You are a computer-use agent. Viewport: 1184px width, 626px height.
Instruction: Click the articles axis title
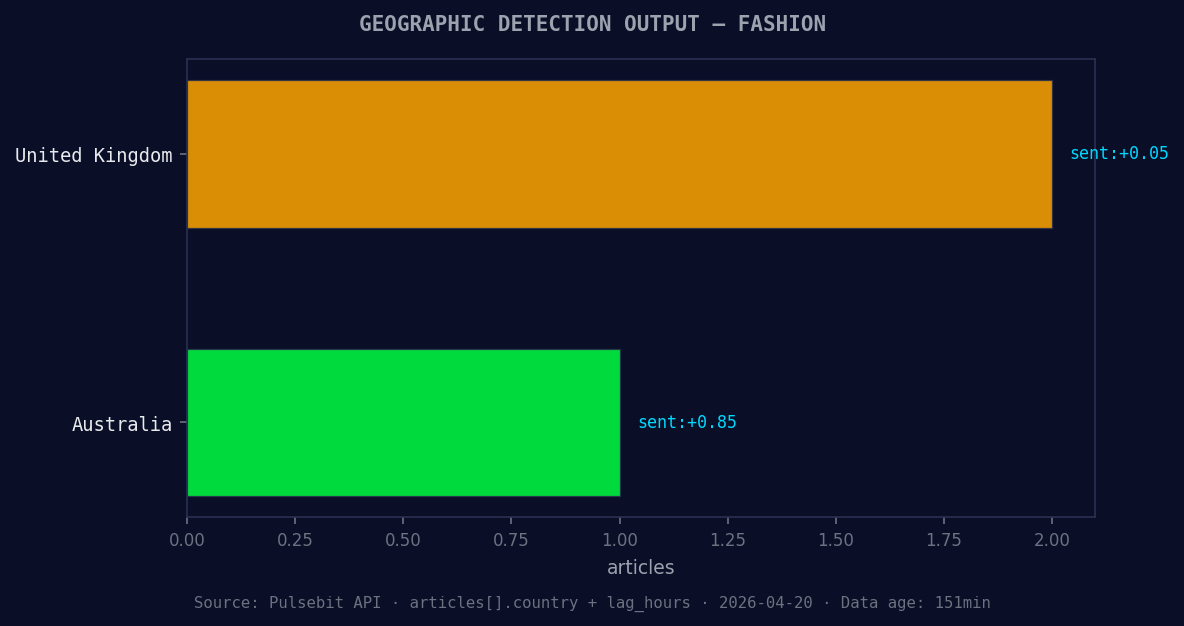click(x=640, y=567)
